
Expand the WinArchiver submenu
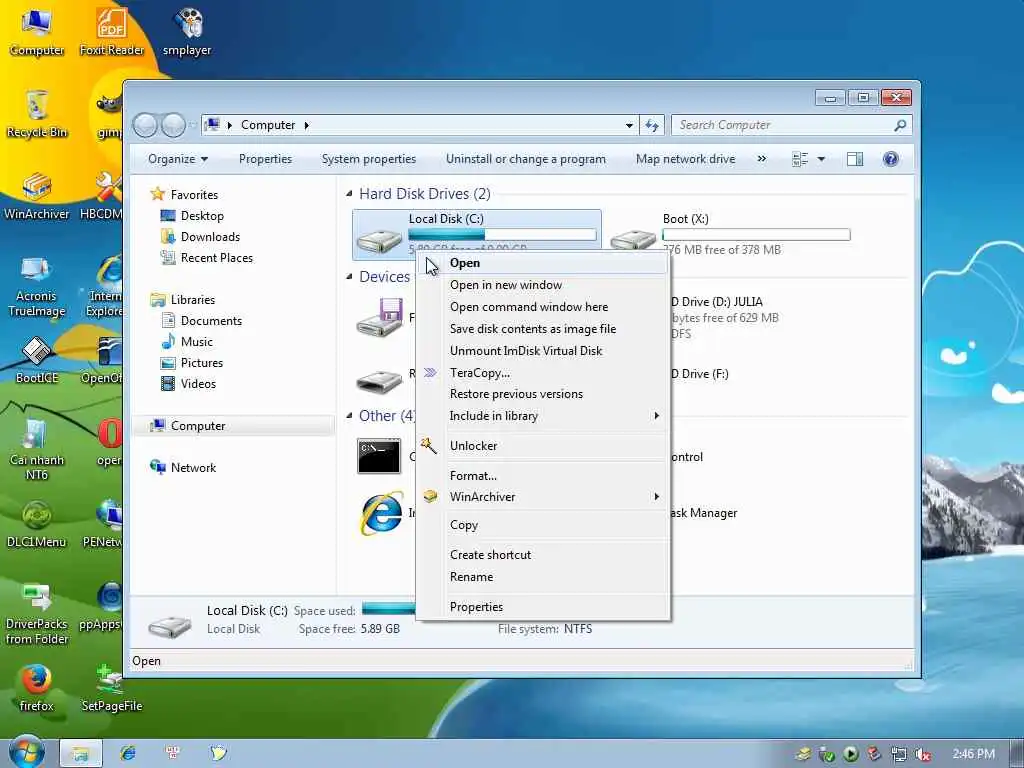656,496
